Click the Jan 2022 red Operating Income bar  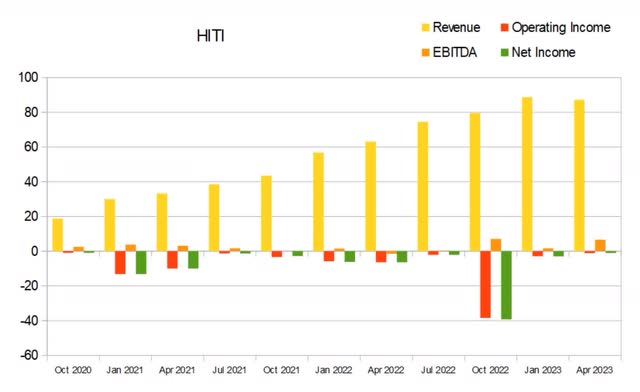tap(329, 256)
